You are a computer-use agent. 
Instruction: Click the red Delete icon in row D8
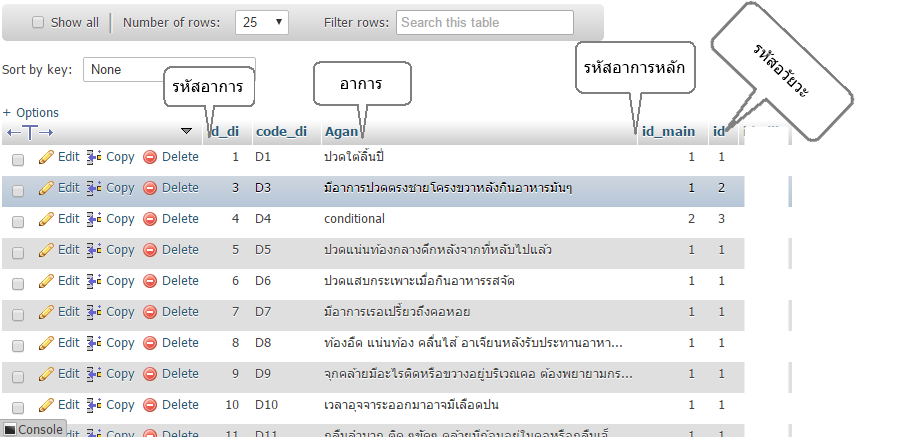150,342
